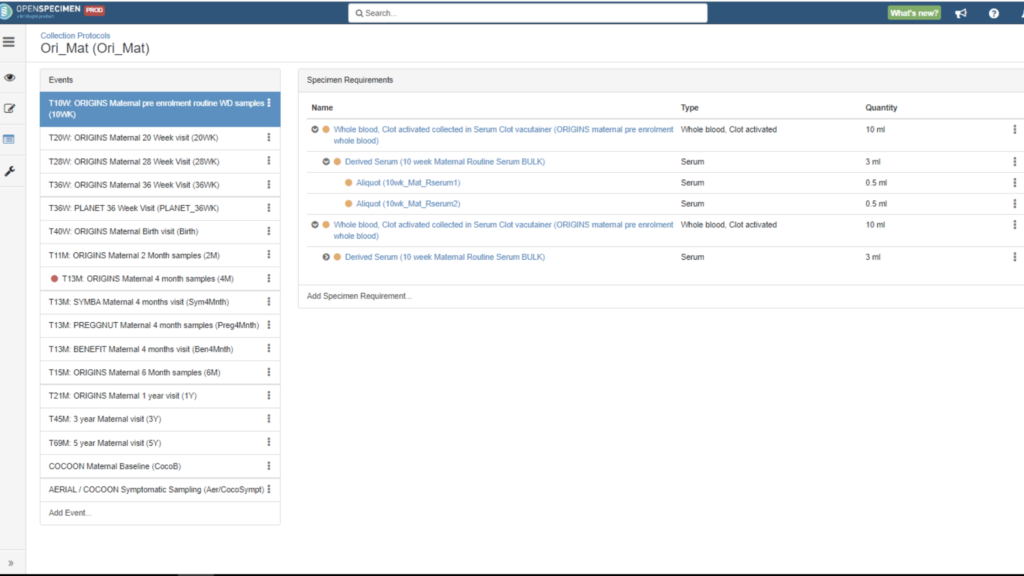1024x576 pixels.
Task: Open the hamburger navigation menu
Action: (9, 42)
